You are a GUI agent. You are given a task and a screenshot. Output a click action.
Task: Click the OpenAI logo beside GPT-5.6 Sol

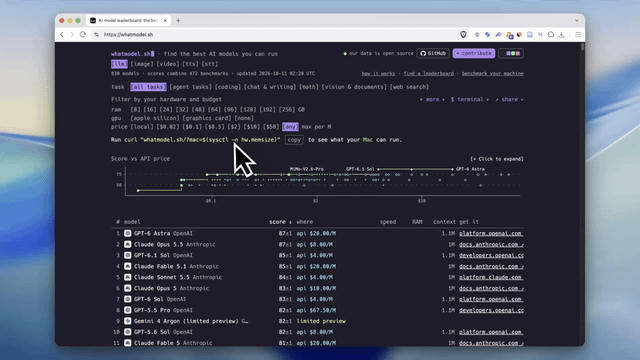[x=127, y=332]
